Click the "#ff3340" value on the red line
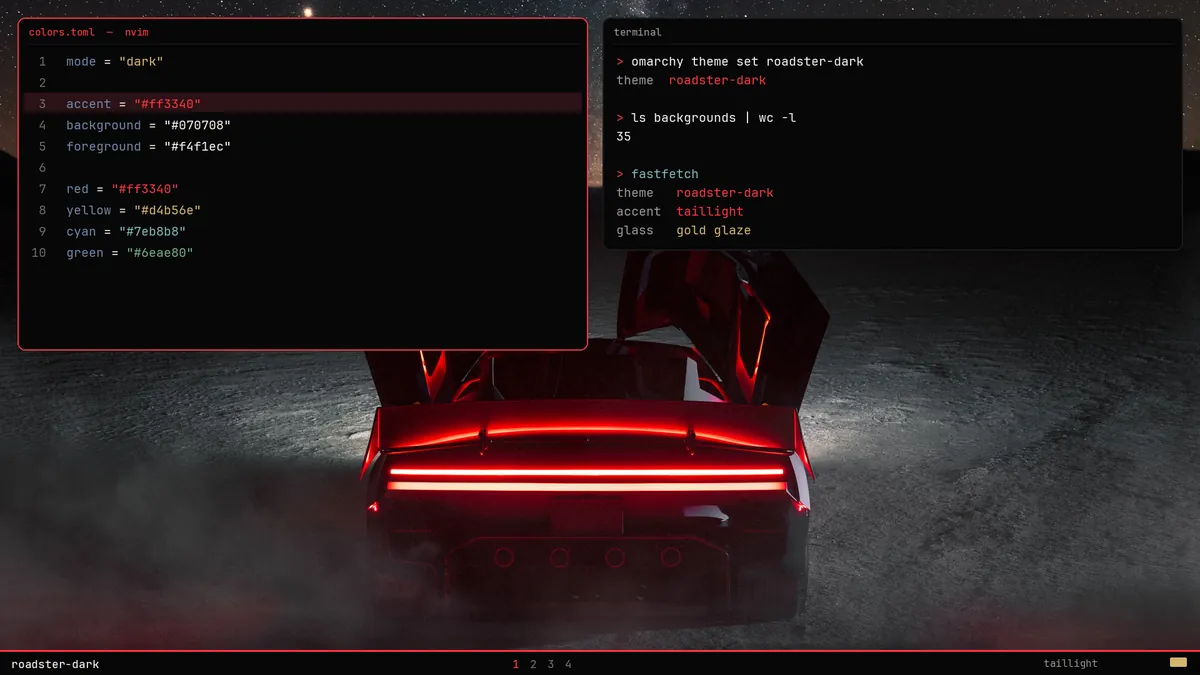Viewport: 1200px width, 675px height. pos(146,189)
